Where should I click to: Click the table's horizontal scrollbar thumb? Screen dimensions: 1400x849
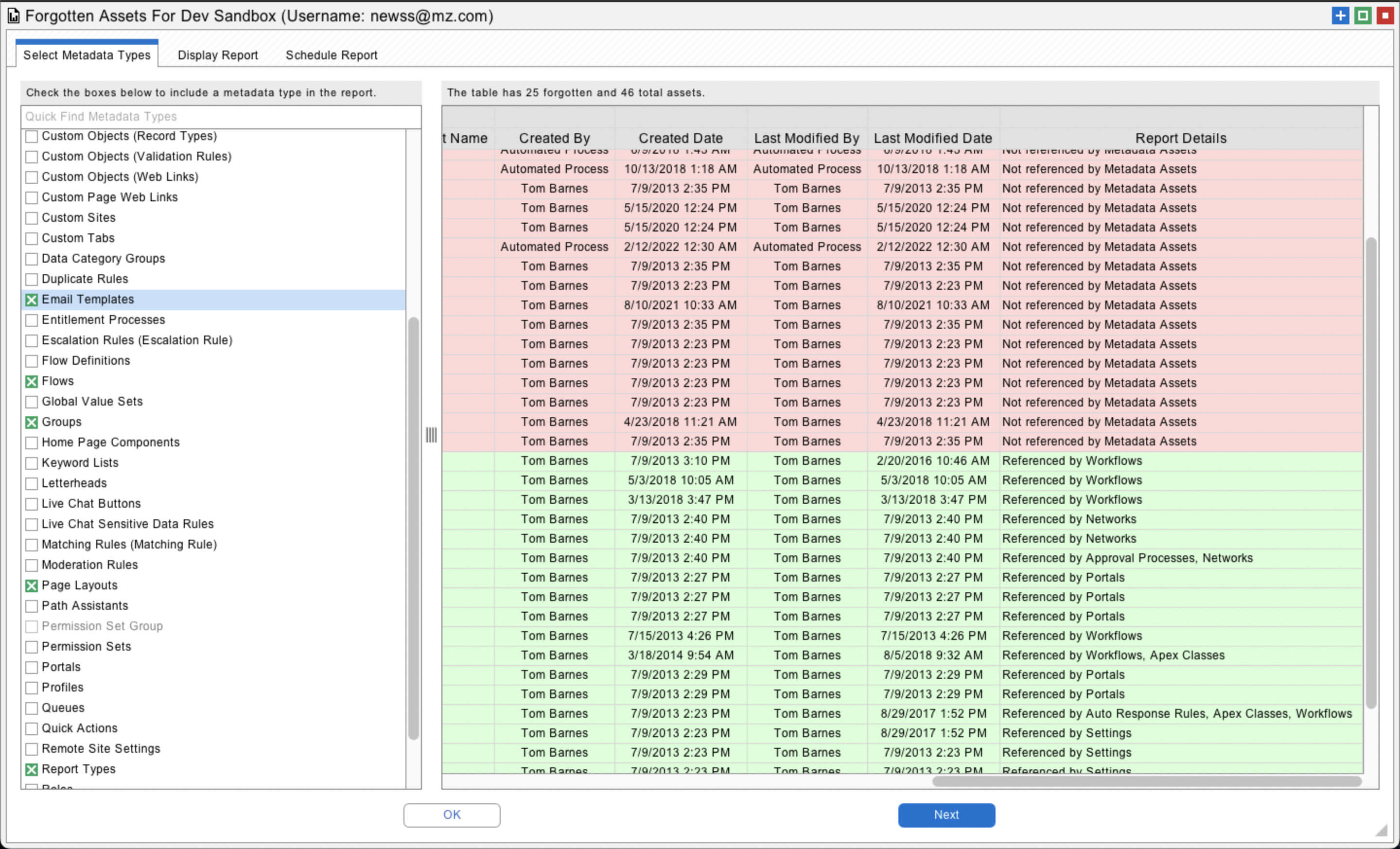pyautogui.click(x=1147, y=781)
